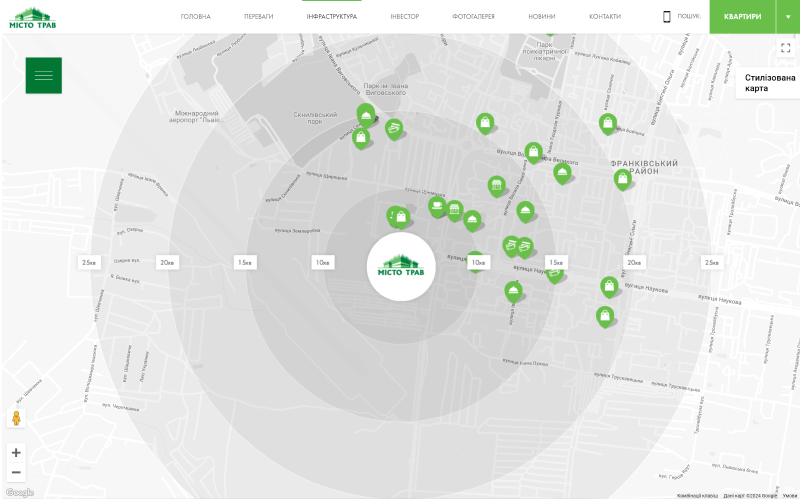Viewport: 800px width, 500px height.
Task: Click the Парк ім. Івана Виговського label
Action: [386, 89]
